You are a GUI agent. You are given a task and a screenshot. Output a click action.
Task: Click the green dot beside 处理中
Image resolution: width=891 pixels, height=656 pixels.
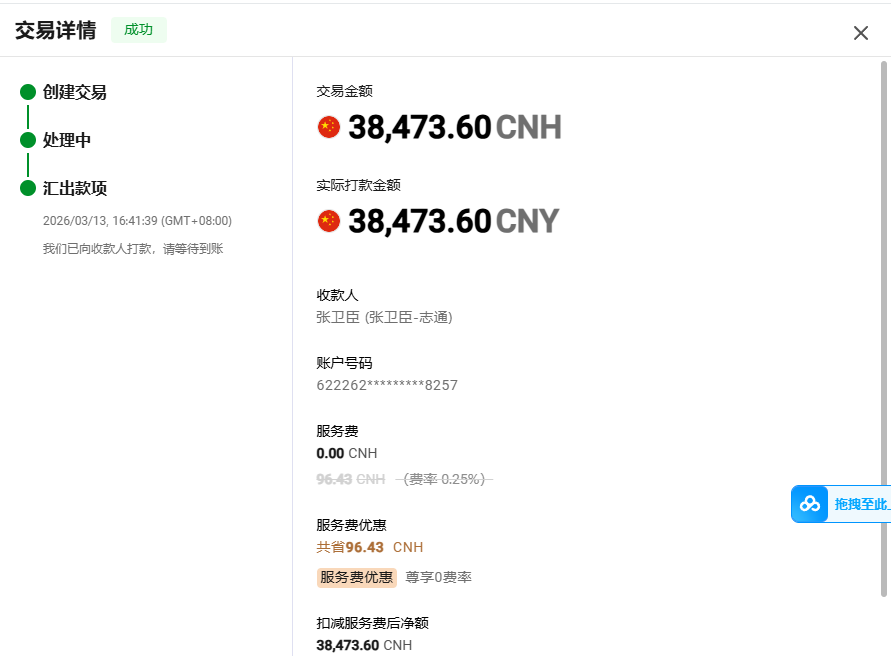[x=28, y=140]
